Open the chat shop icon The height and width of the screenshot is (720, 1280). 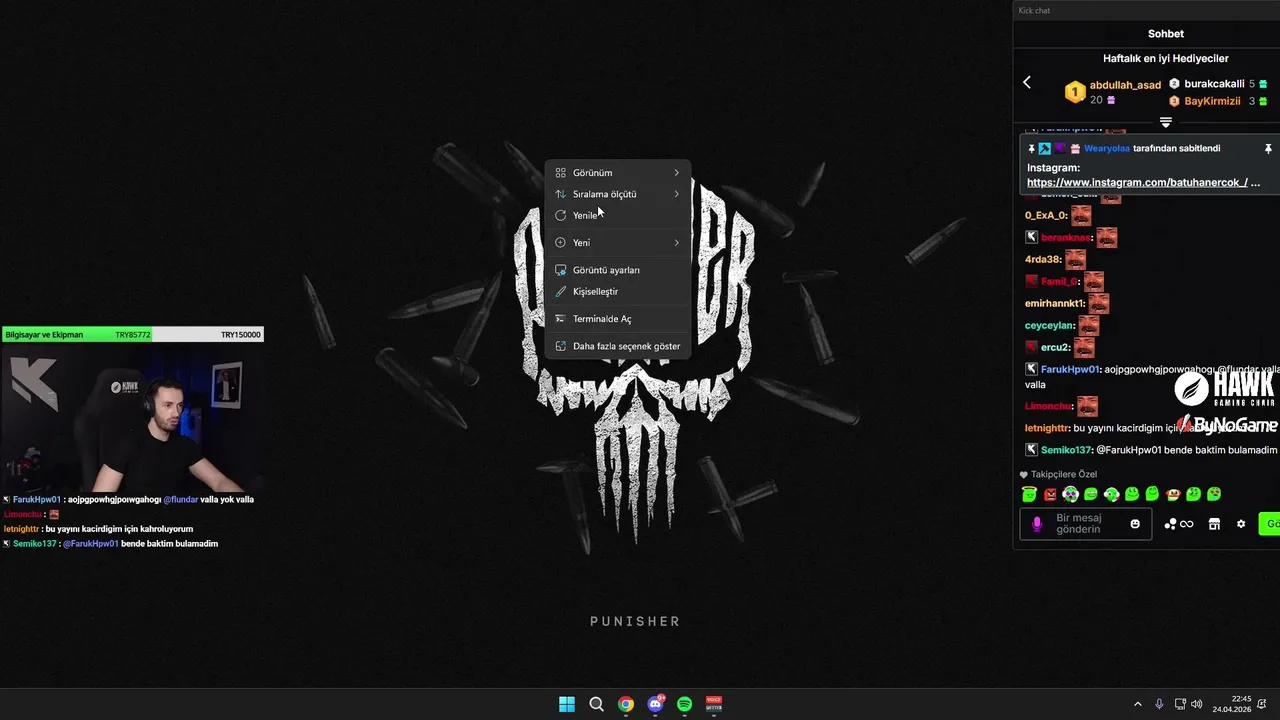point(1214,524)
